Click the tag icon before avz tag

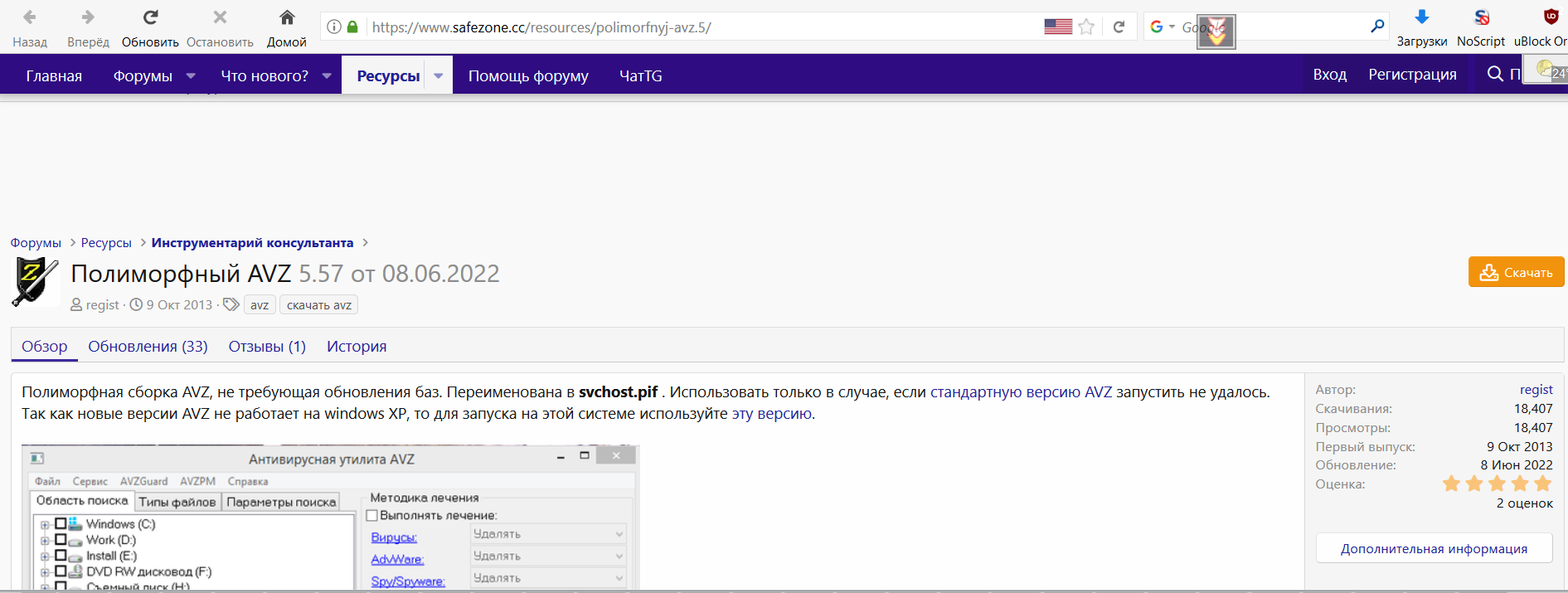[x=231, y=304]
